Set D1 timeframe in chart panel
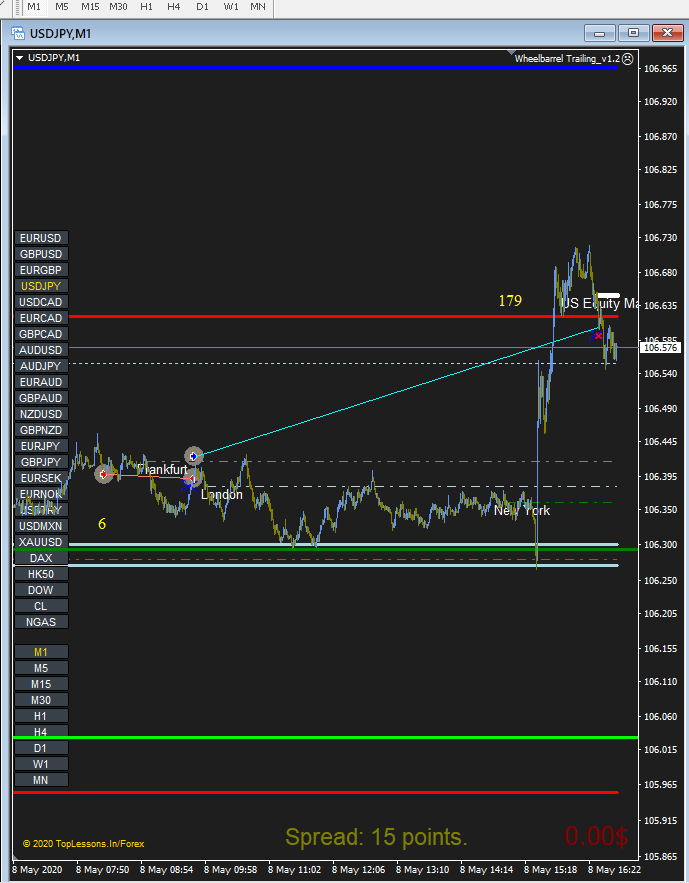689x883 pixels. 41,748
